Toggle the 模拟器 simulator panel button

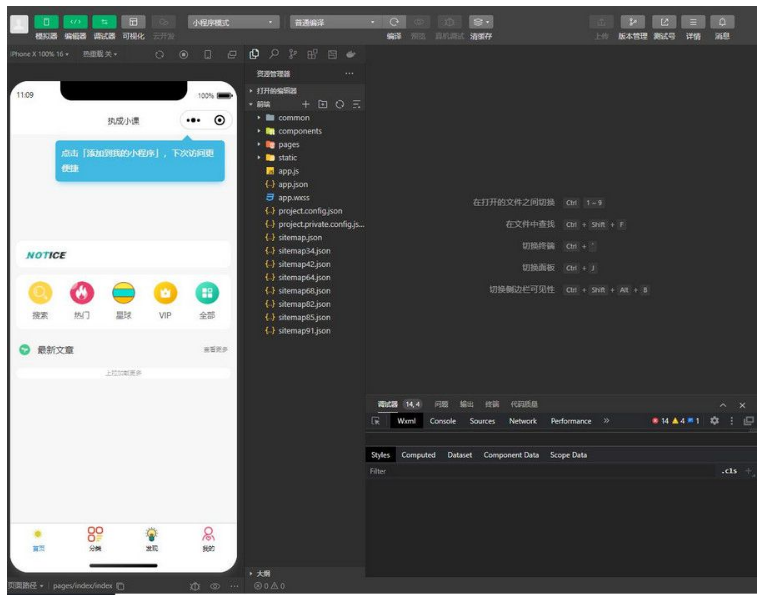(x=46, y=22)
